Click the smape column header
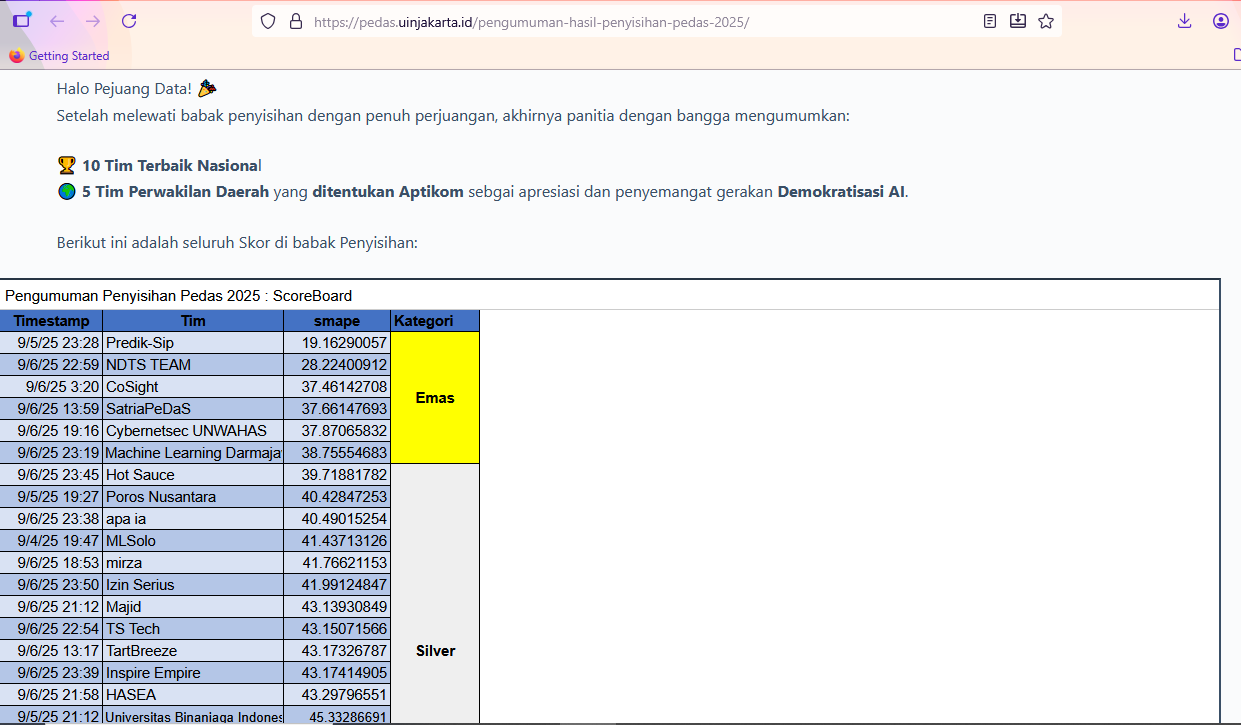This screenshot has width=1241, height=725. click(336, 321)
